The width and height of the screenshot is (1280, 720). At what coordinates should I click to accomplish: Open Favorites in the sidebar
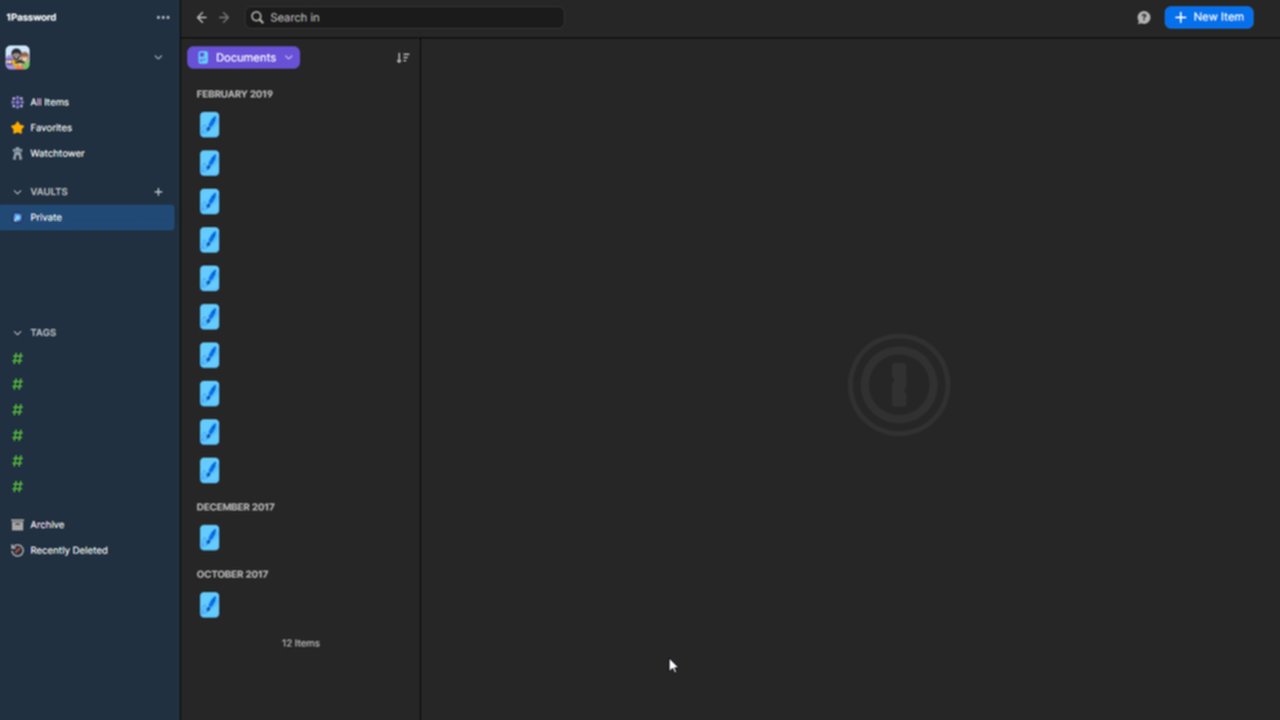(x=50, y=128)
